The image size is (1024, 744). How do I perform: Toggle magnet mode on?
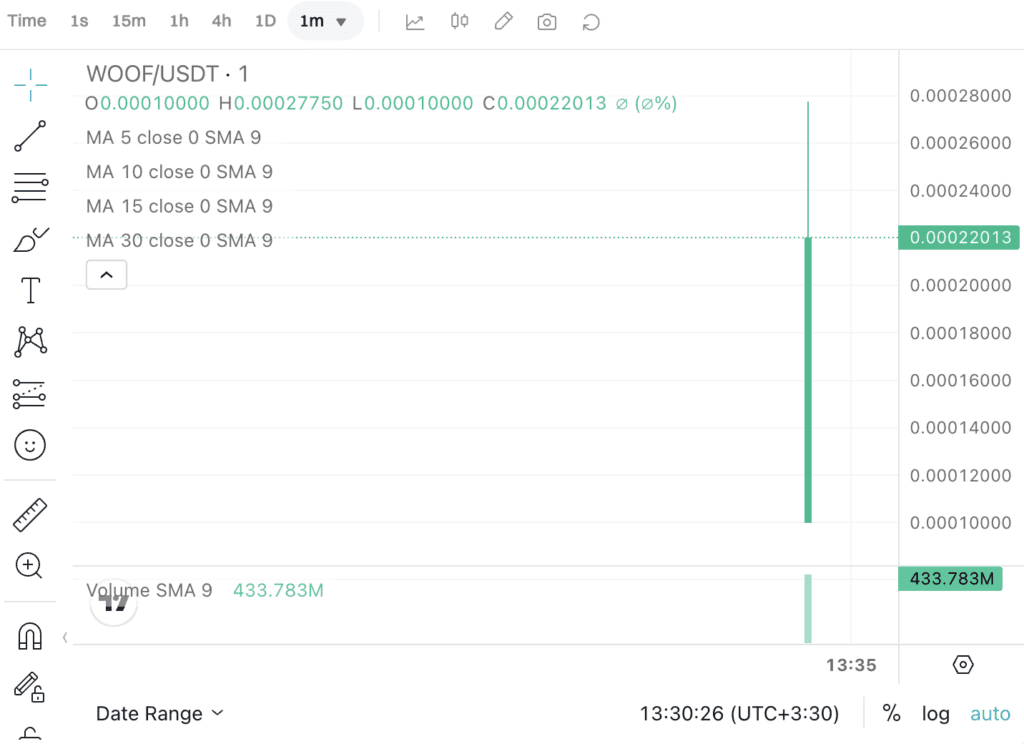coord(30,636)
